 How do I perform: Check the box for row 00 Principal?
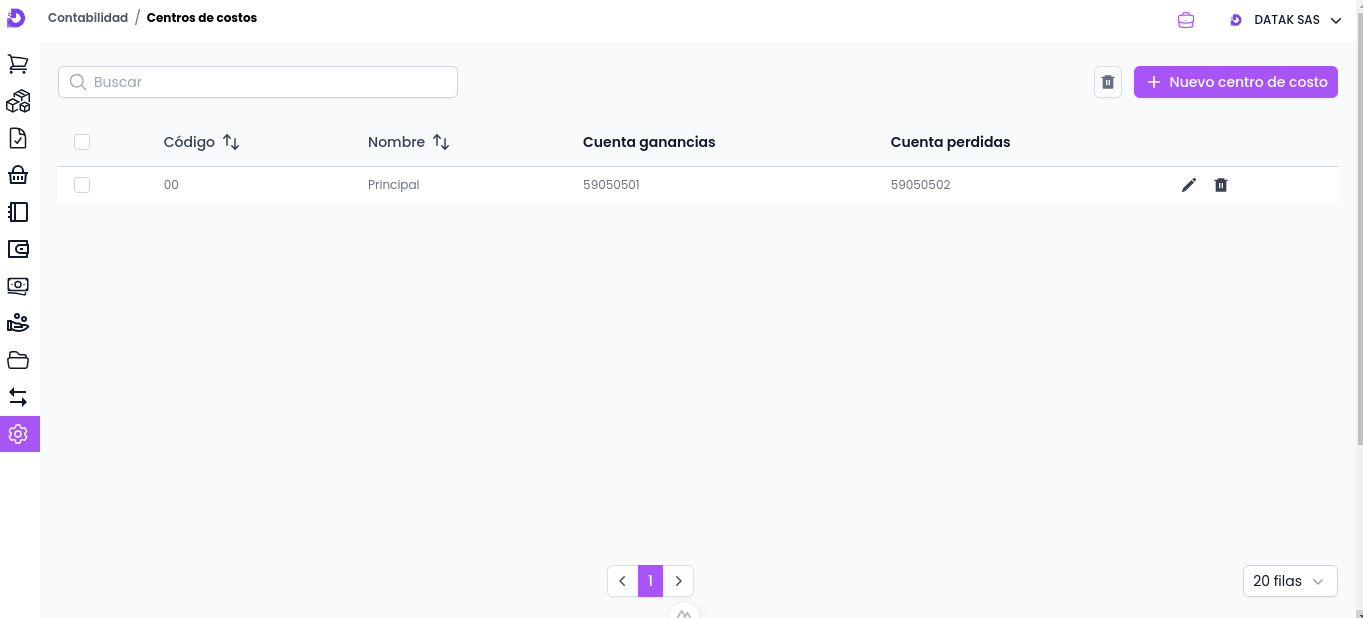82,185
